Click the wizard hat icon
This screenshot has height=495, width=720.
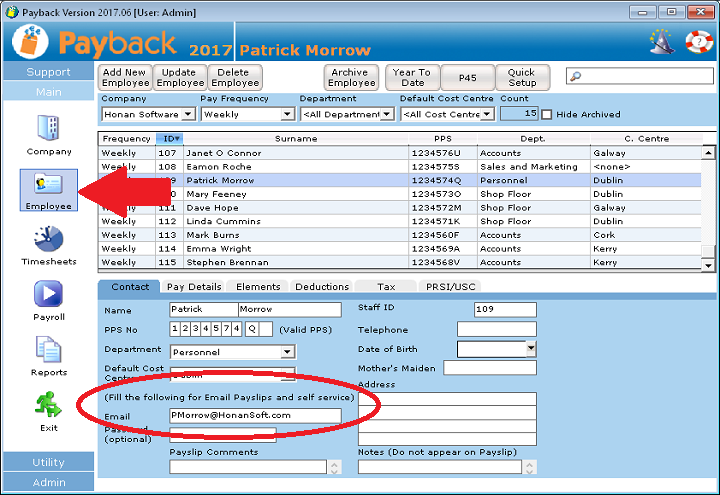click(658, 42)
